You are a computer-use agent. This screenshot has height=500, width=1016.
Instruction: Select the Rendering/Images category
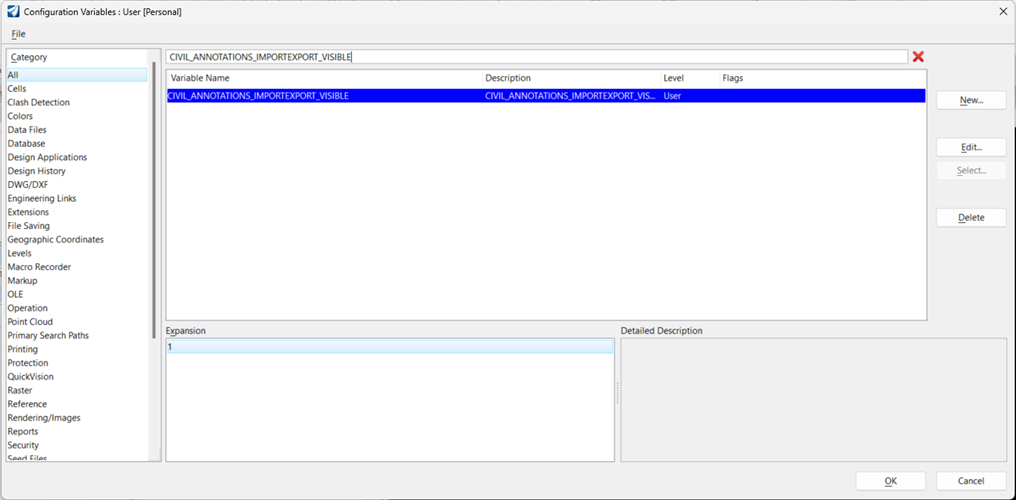[x=43, y=418]
